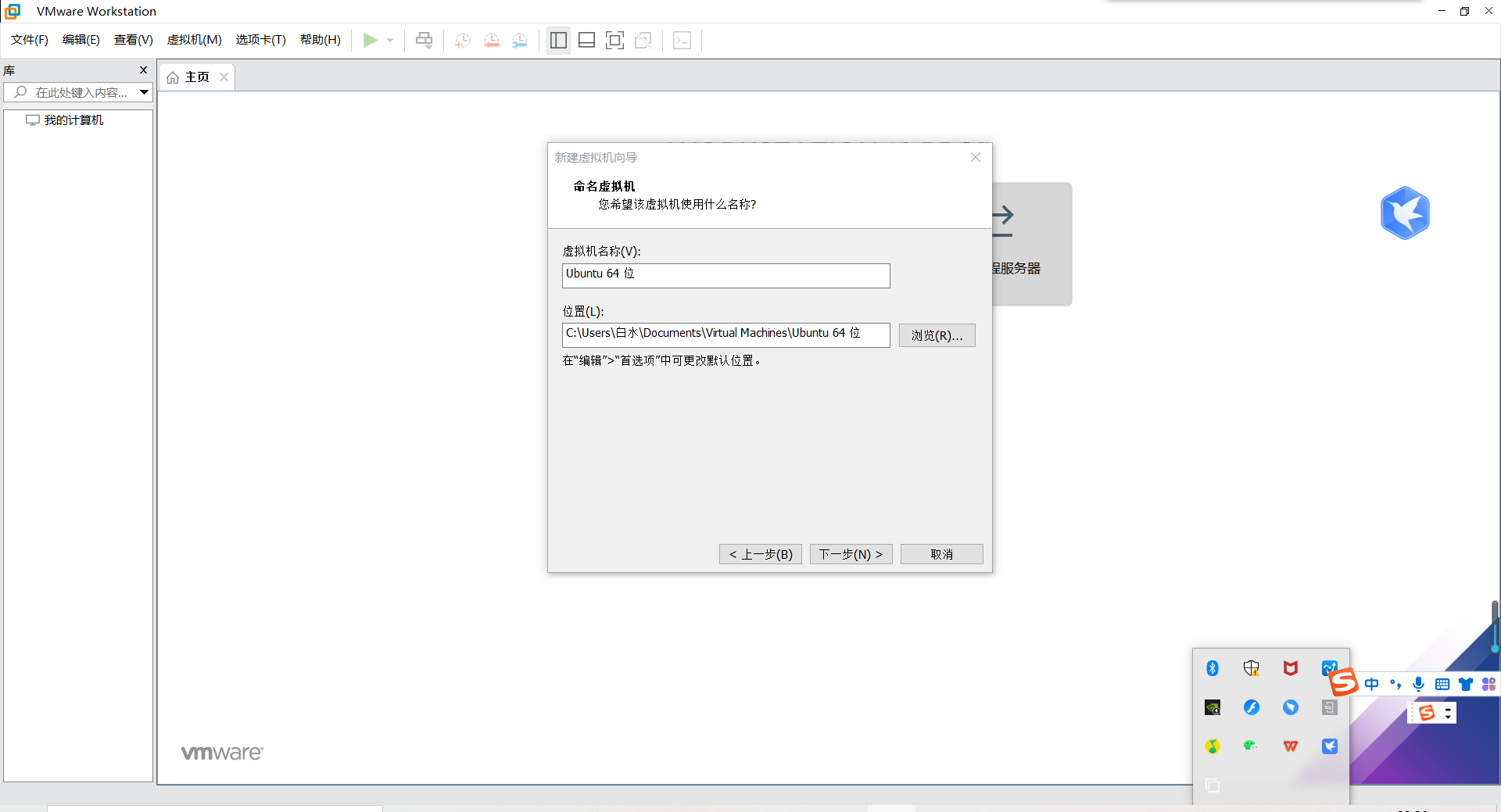This screenshot has height=812, width=1501.
Task: Click the McAfee red shield tray icon
Action: pos(1291,668)
